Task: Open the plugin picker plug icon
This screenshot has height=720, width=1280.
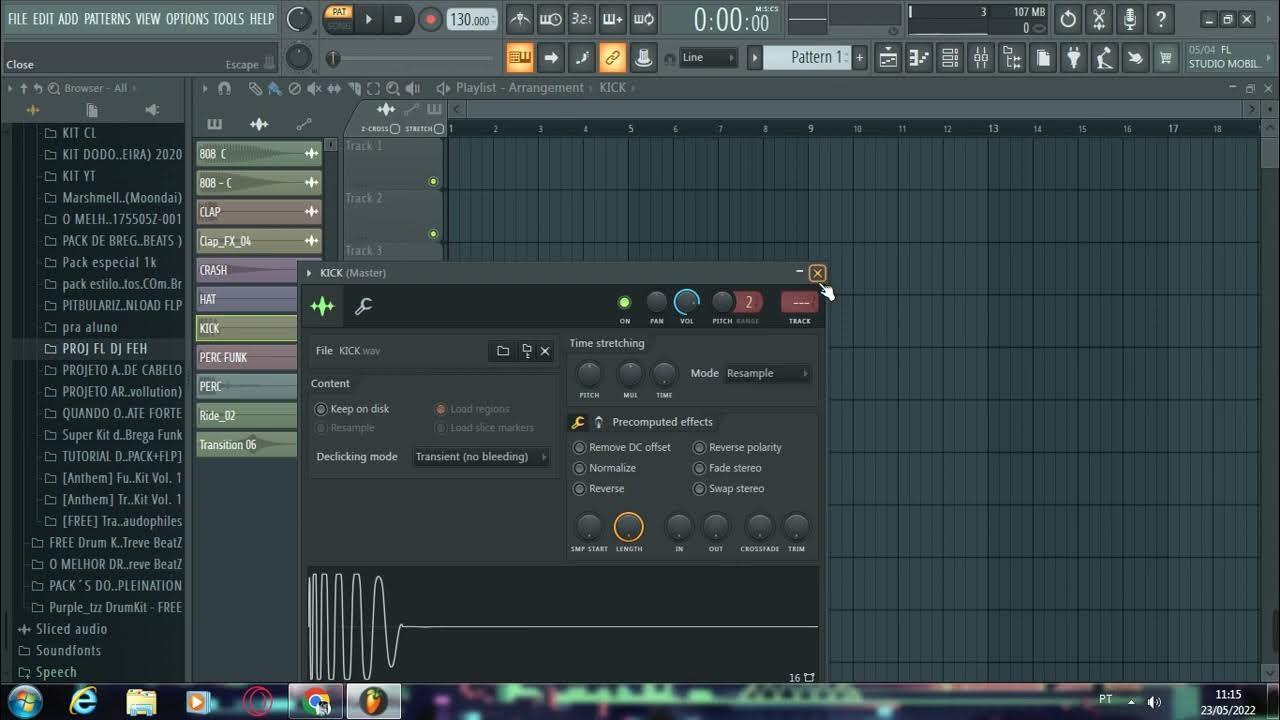Action: point(1073,58)
